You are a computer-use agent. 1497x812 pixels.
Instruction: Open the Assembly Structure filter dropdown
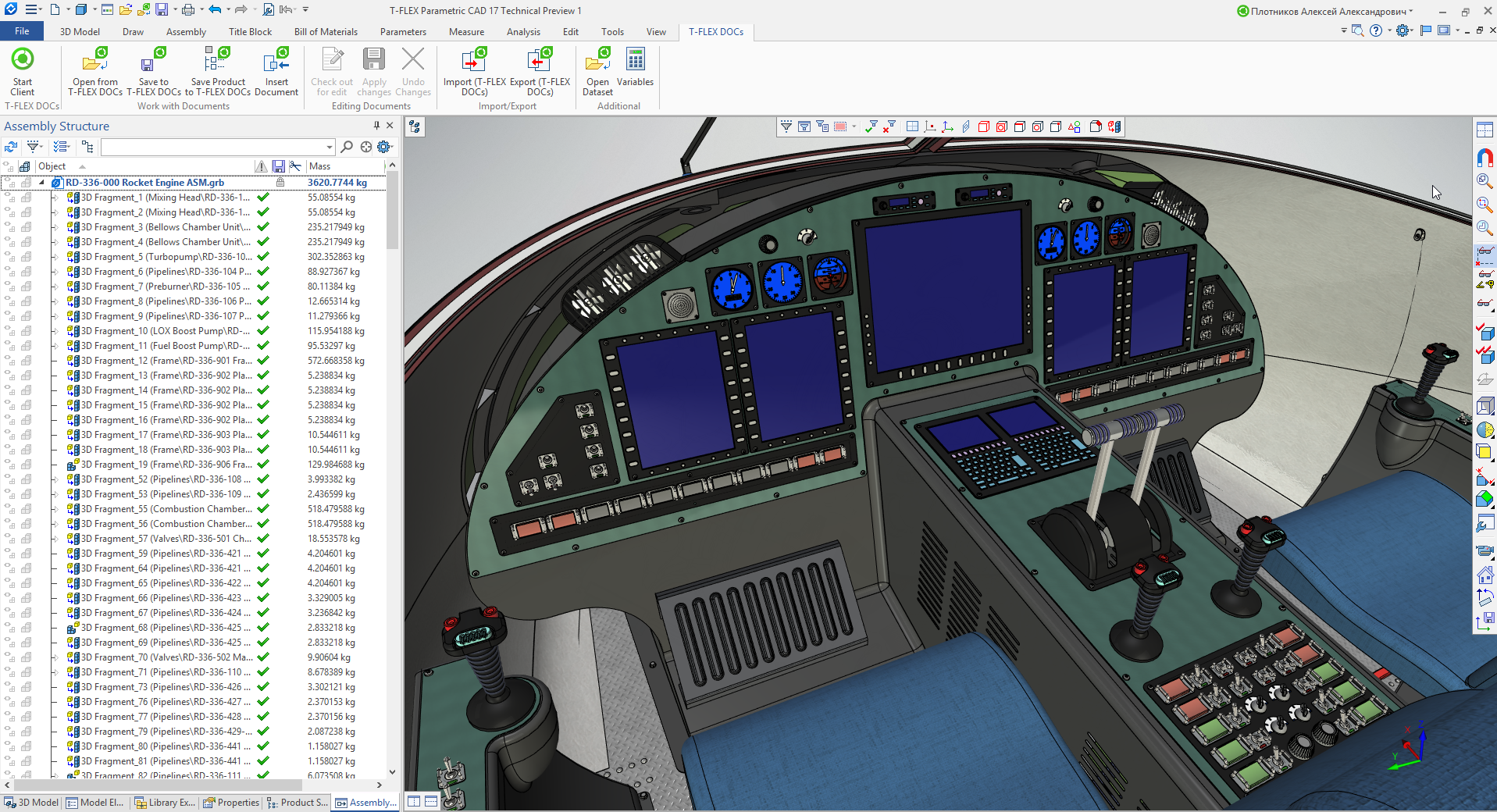(x=34, y=147)
